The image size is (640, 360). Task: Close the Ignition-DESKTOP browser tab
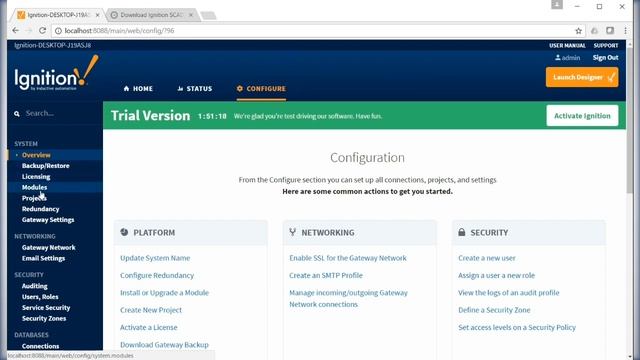click(98, 15)
